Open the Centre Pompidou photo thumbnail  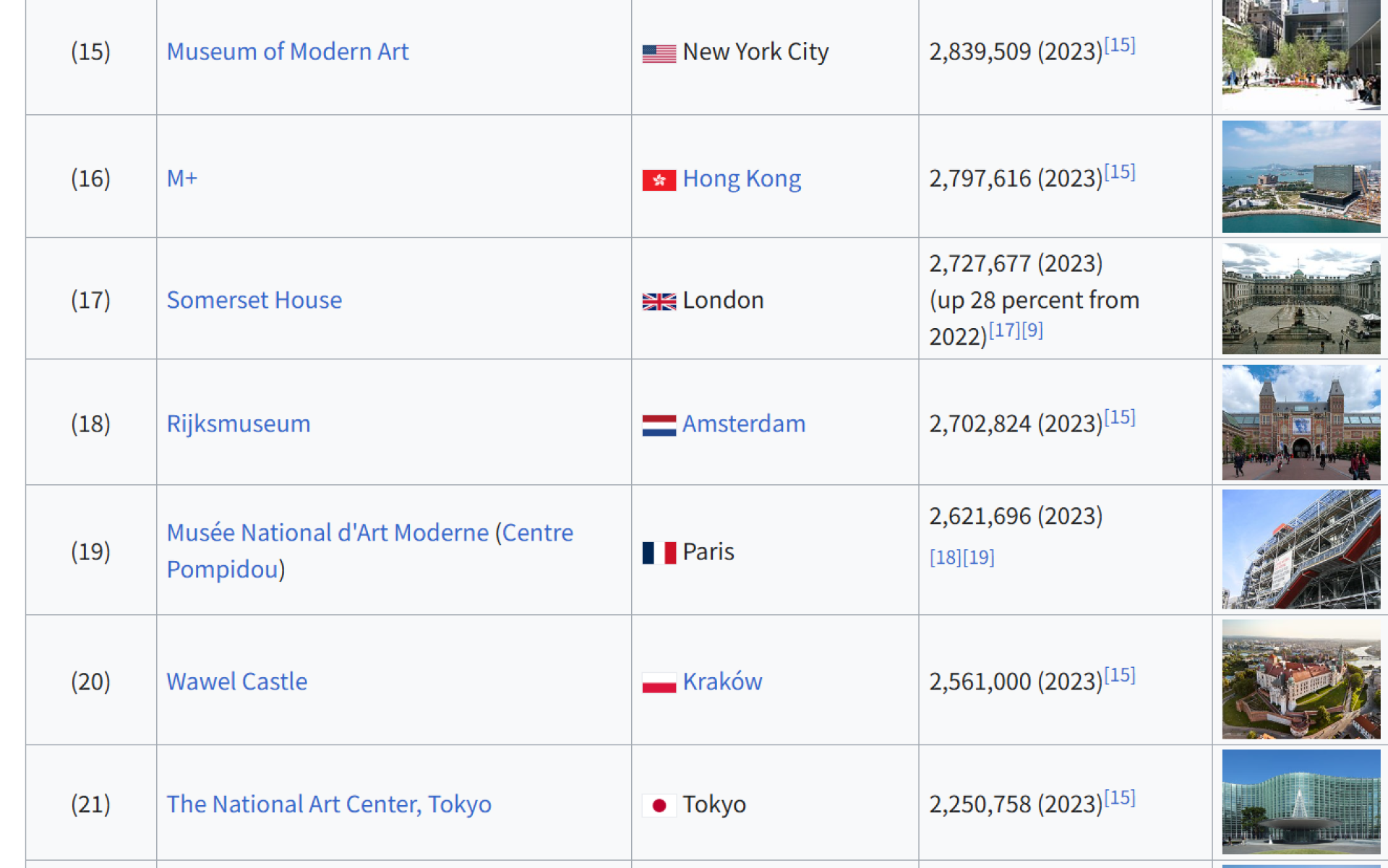(1300, 549)
